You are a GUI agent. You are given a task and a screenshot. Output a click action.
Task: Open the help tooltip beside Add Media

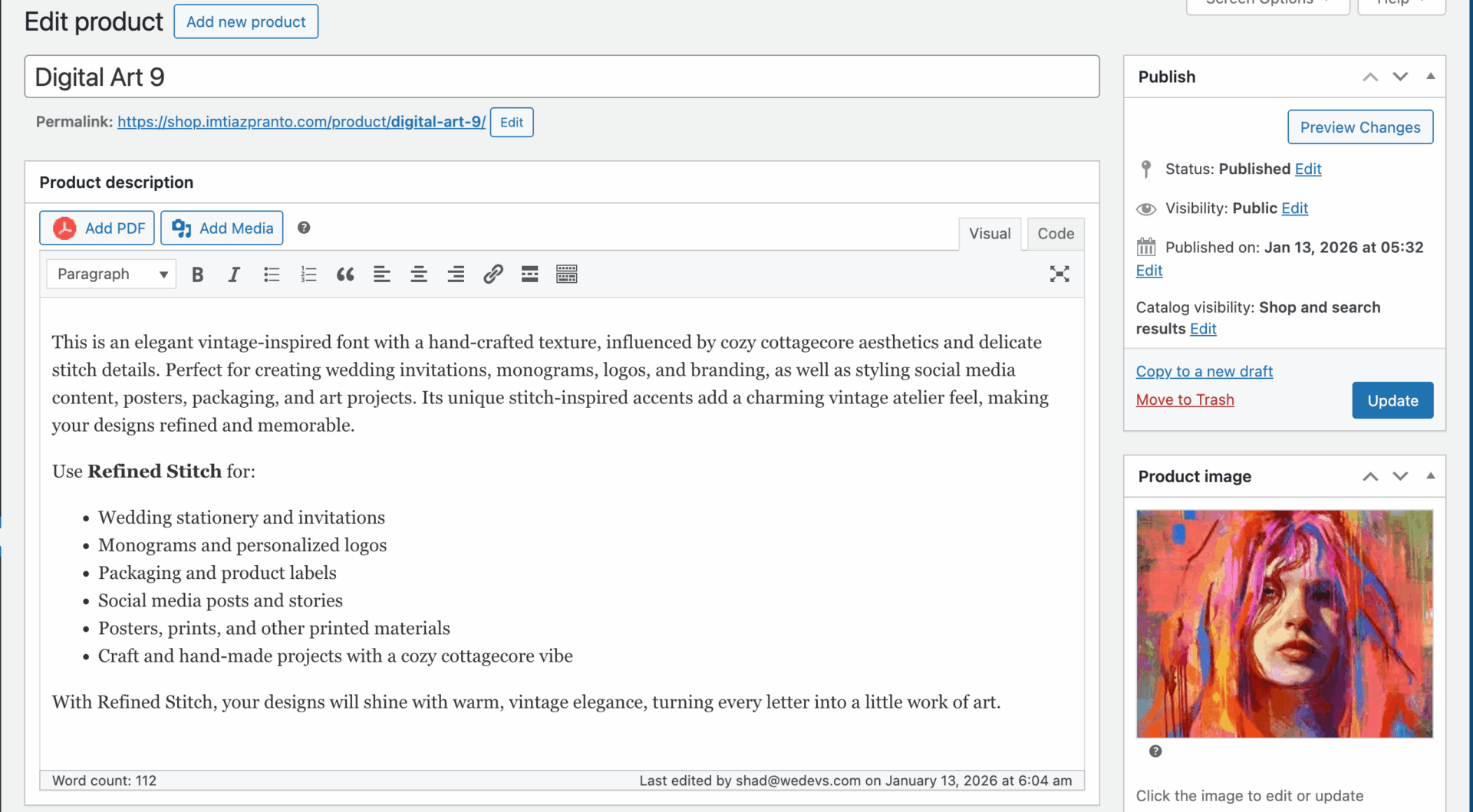(x=304, y=227)
